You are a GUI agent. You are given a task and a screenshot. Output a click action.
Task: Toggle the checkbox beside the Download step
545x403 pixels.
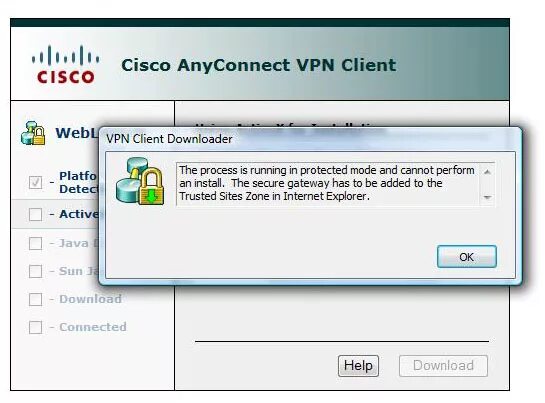(35, 299)
